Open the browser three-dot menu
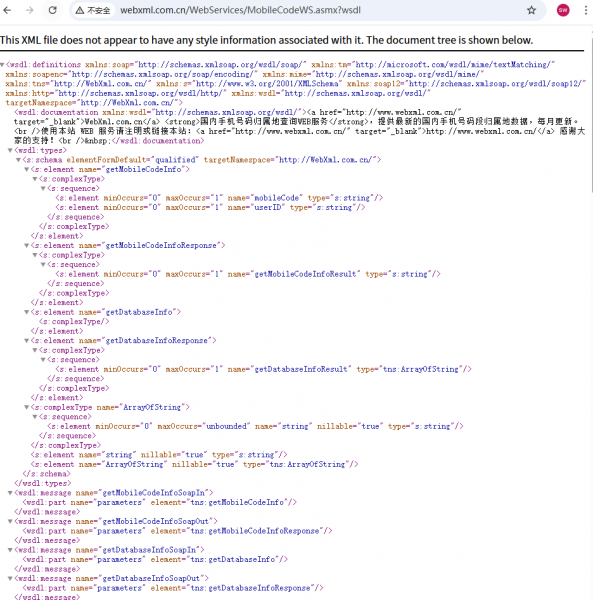Screen dimensions: 593x600 coord(586,10)
